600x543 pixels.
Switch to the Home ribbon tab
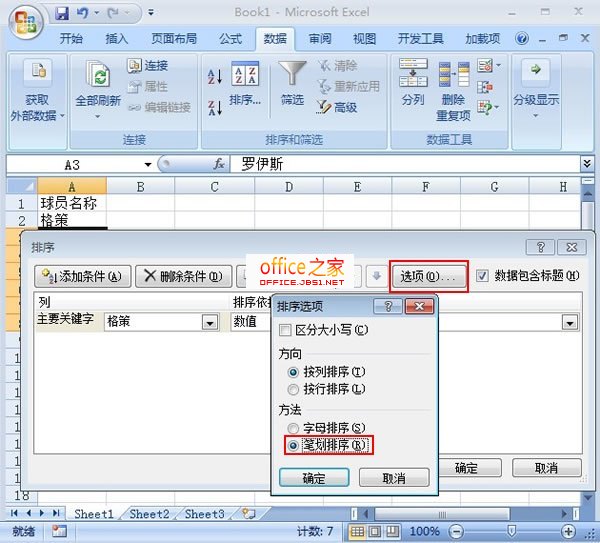(x=71, y=39)
